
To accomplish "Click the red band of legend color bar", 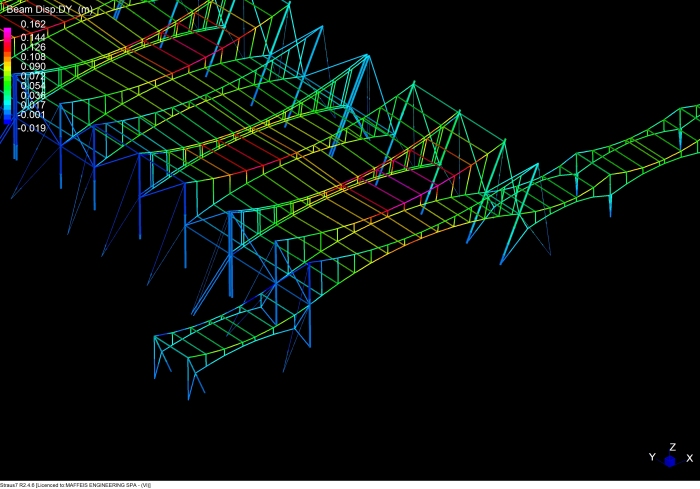I will 8,45.
